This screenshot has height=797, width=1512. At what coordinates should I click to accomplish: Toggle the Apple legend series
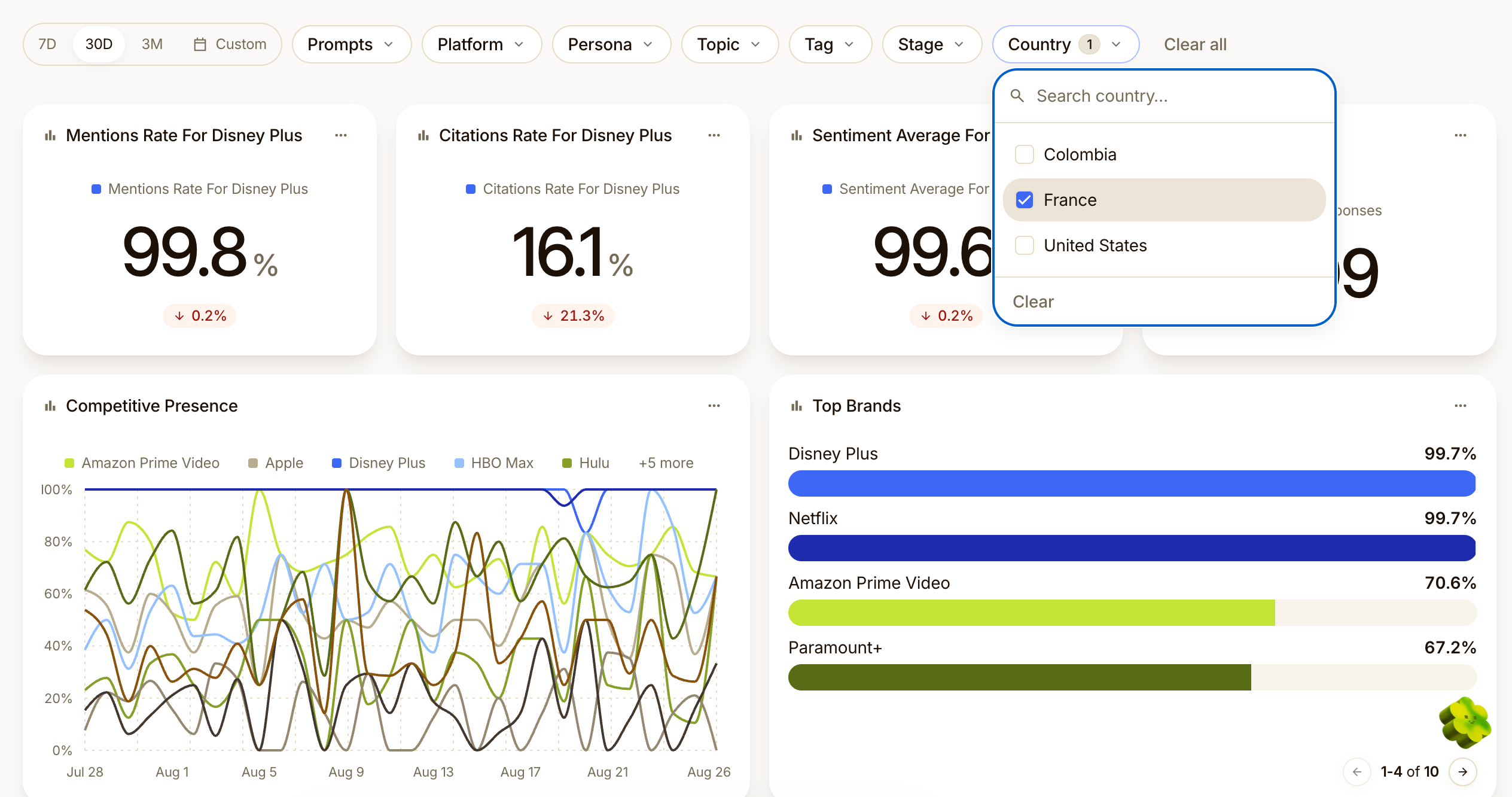point(276,463)
